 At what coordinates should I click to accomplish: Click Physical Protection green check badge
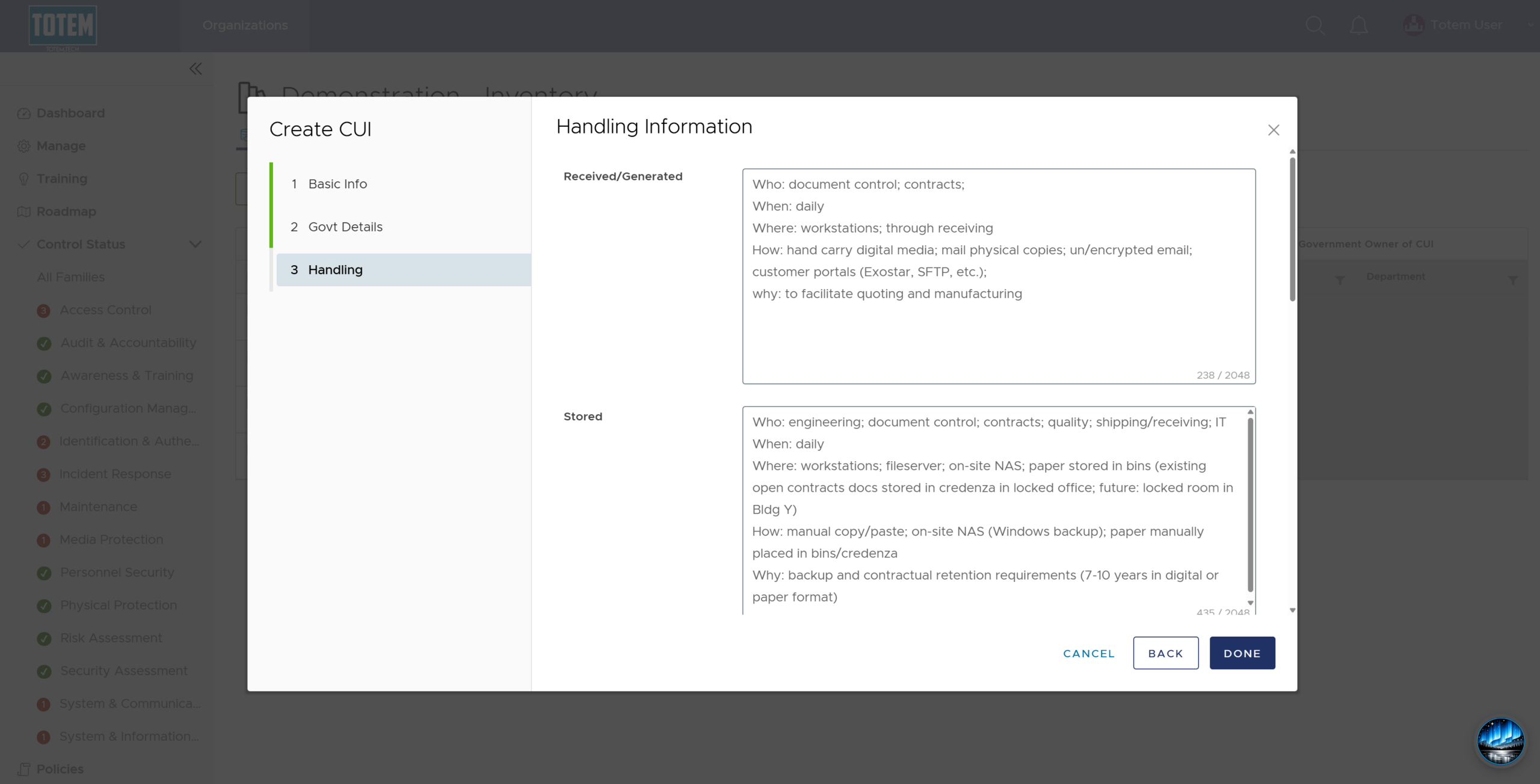pos(44,605)
